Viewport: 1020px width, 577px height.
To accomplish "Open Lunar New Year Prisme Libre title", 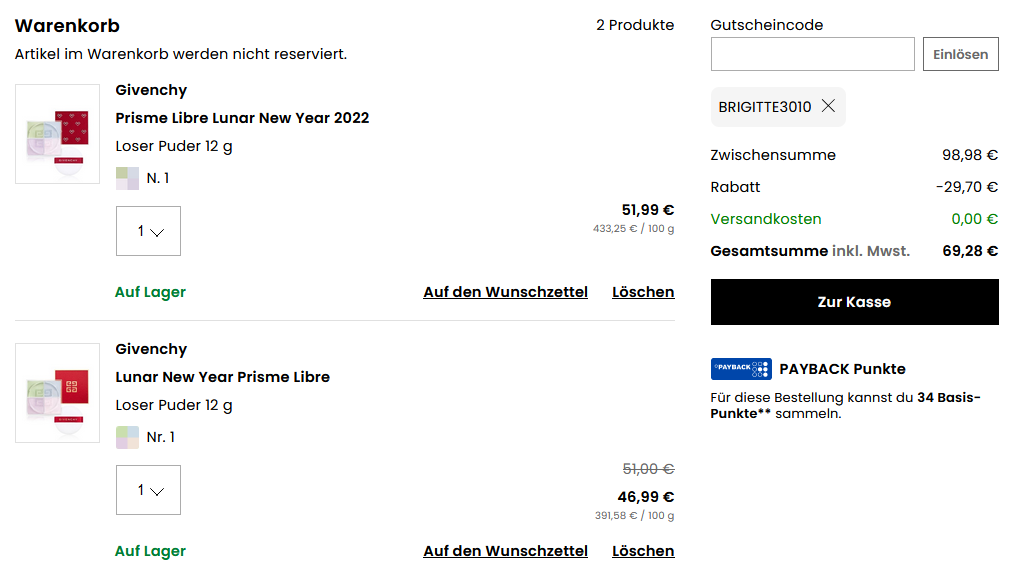I will [222, 377].
